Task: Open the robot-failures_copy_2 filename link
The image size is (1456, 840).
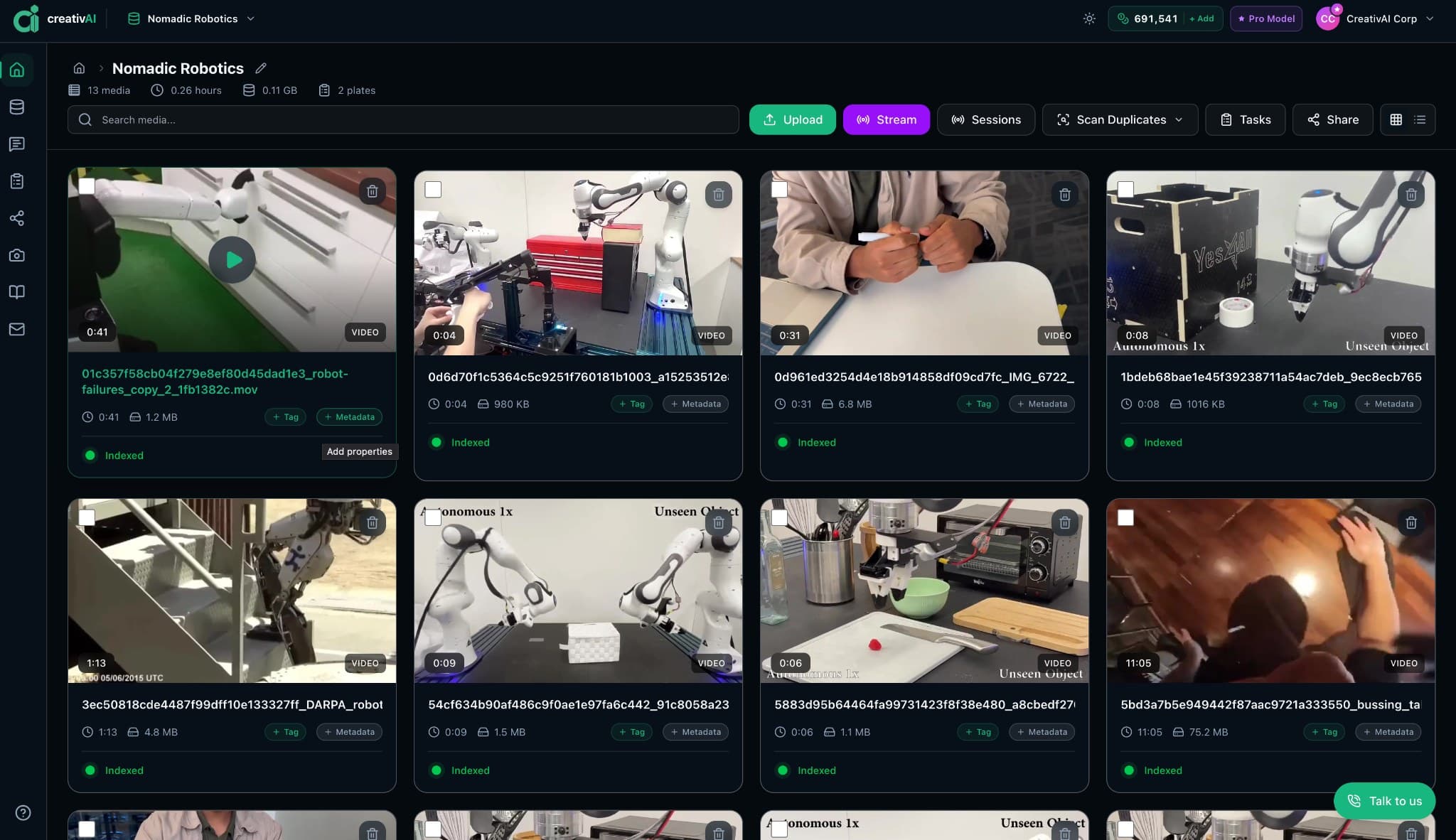Action: [x=215, y=382]
